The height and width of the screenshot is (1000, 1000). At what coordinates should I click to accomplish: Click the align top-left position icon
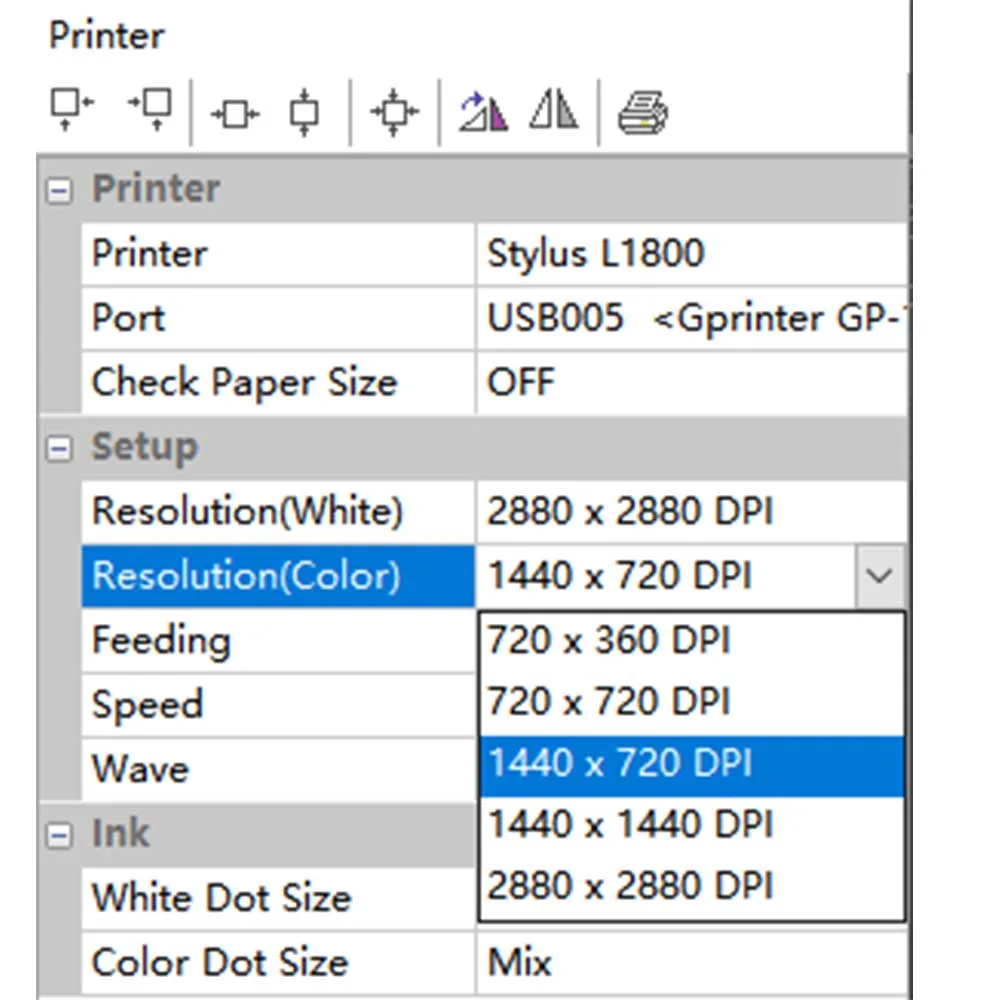(x=71, y=111)
